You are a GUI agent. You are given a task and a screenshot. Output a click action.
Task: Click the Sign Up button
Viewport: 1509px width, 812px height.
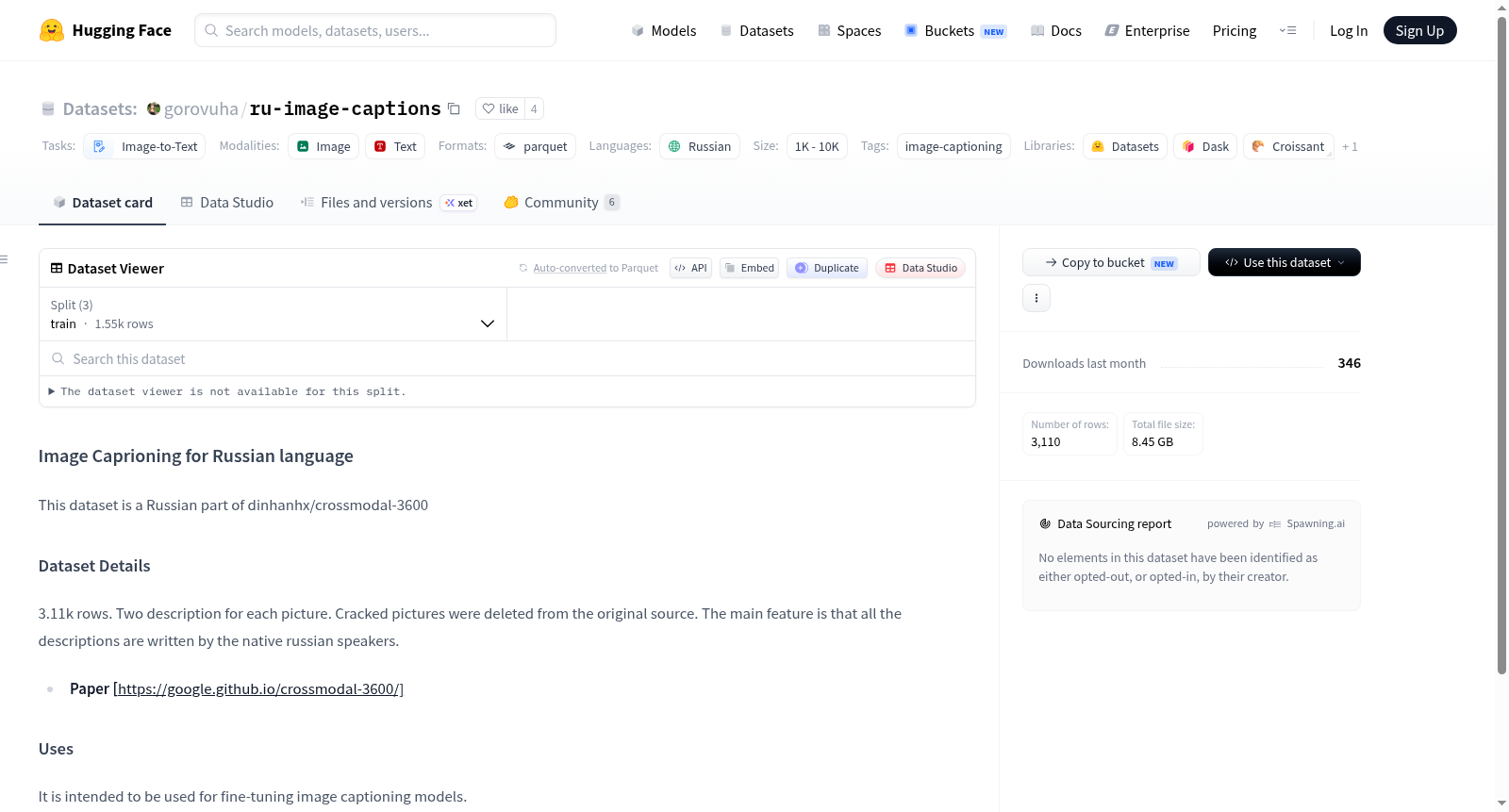[x=1419, y=30]
